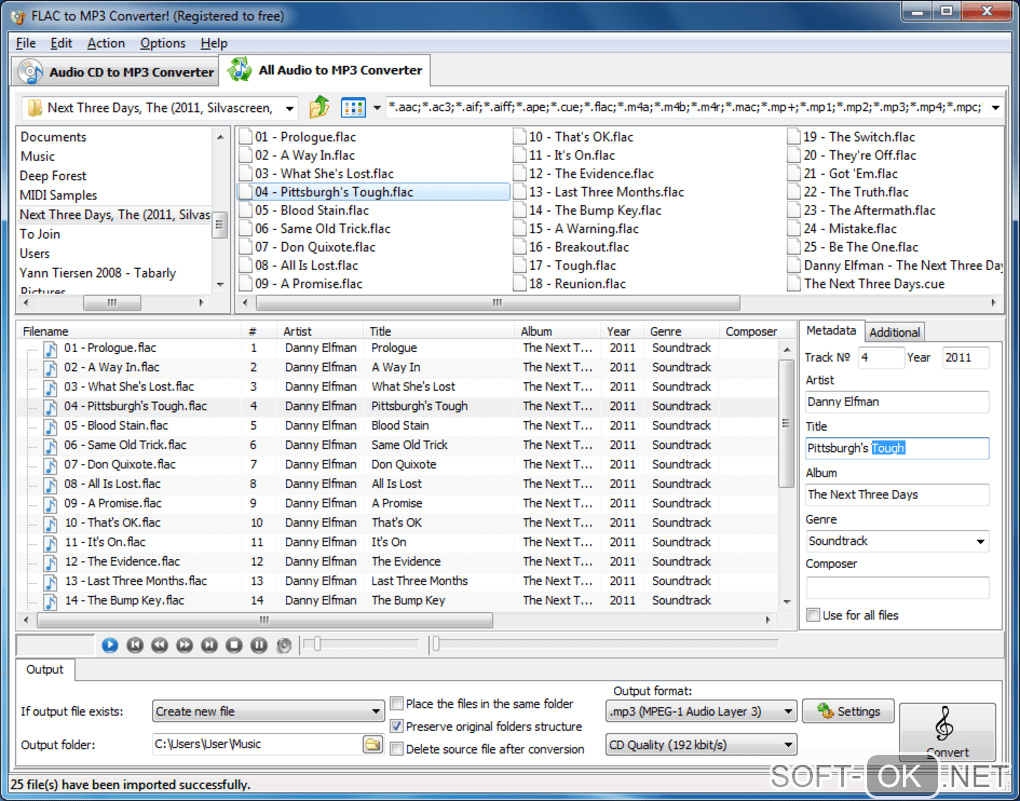Viewport: 1020px width, 801px height.
Task: Click the fast forward playback button
Action: tap(184, 645)
